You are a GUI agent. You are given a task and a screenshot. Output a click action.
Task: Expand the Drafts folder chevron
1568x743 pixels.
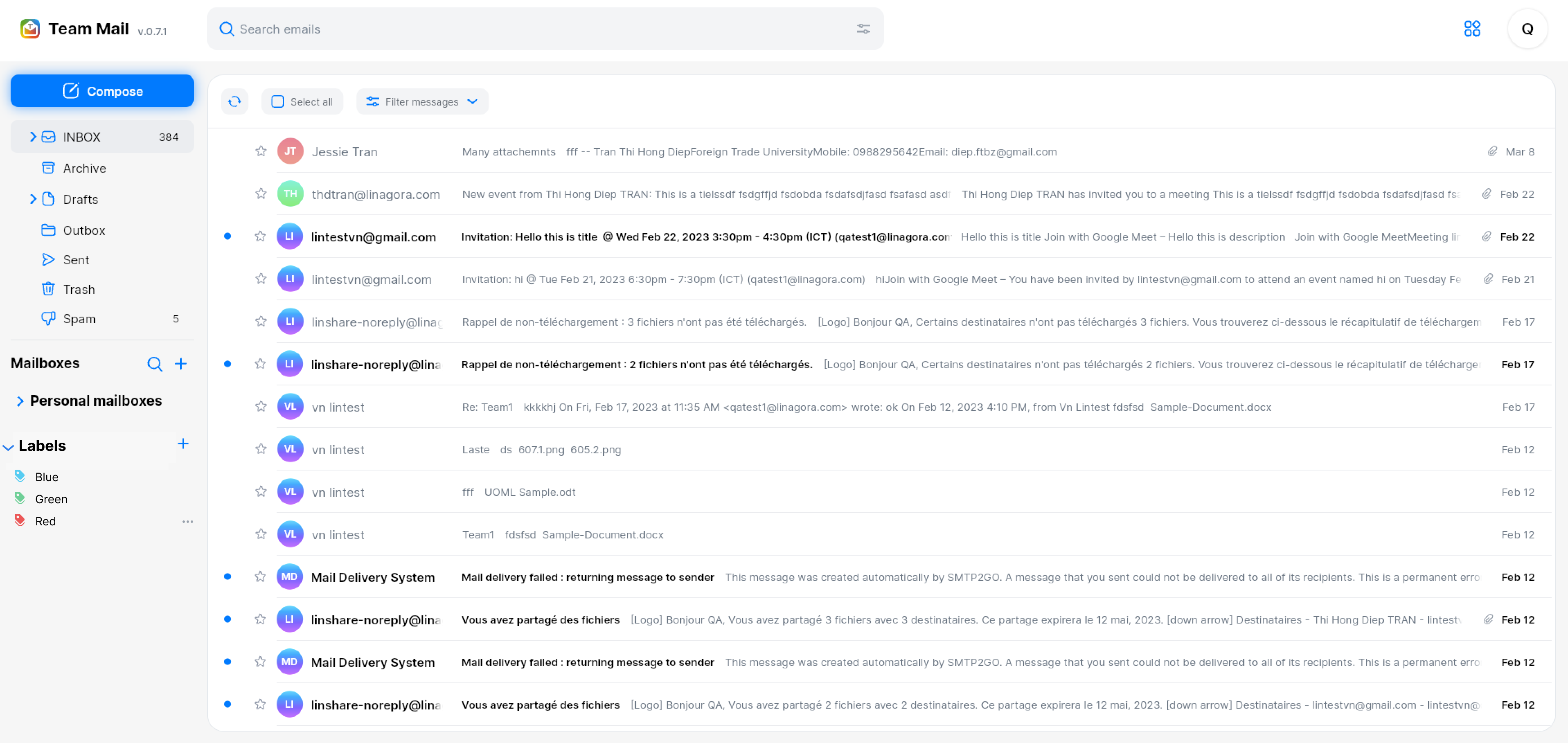point(33,199)
